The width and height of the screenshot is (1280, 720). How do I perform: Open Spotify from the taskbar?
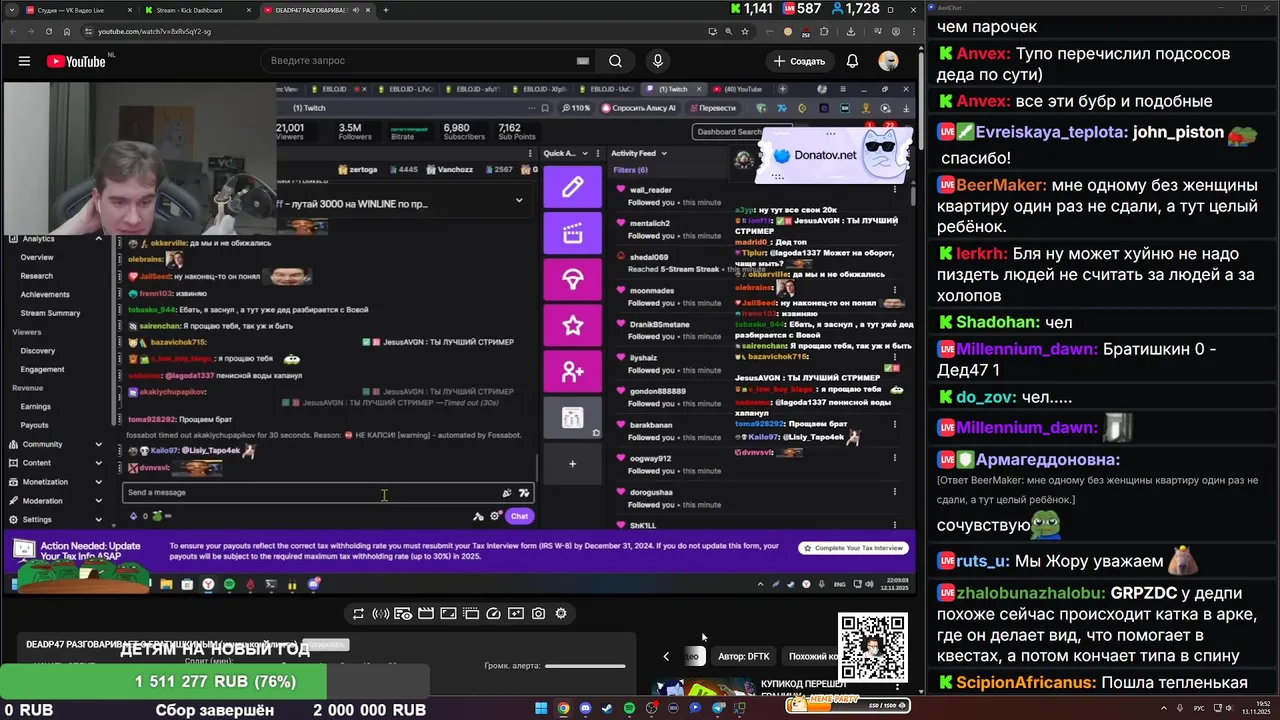coord(629,708)
